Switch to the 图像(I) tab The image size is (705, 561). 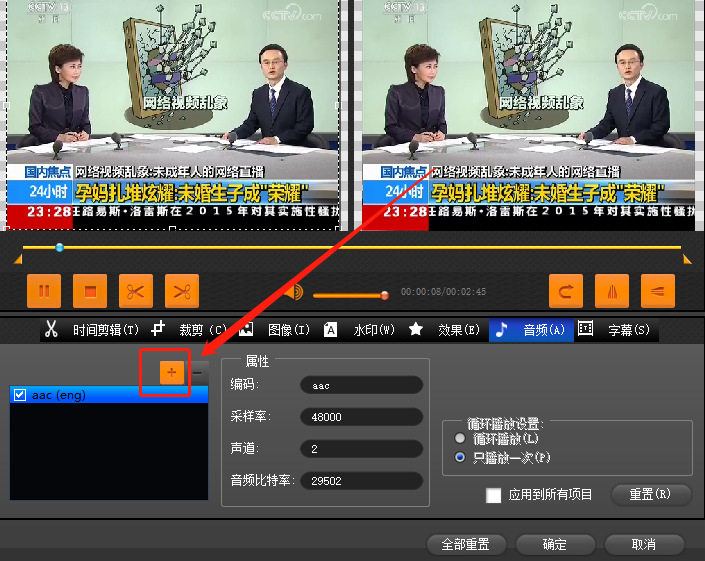pos(289,330)
